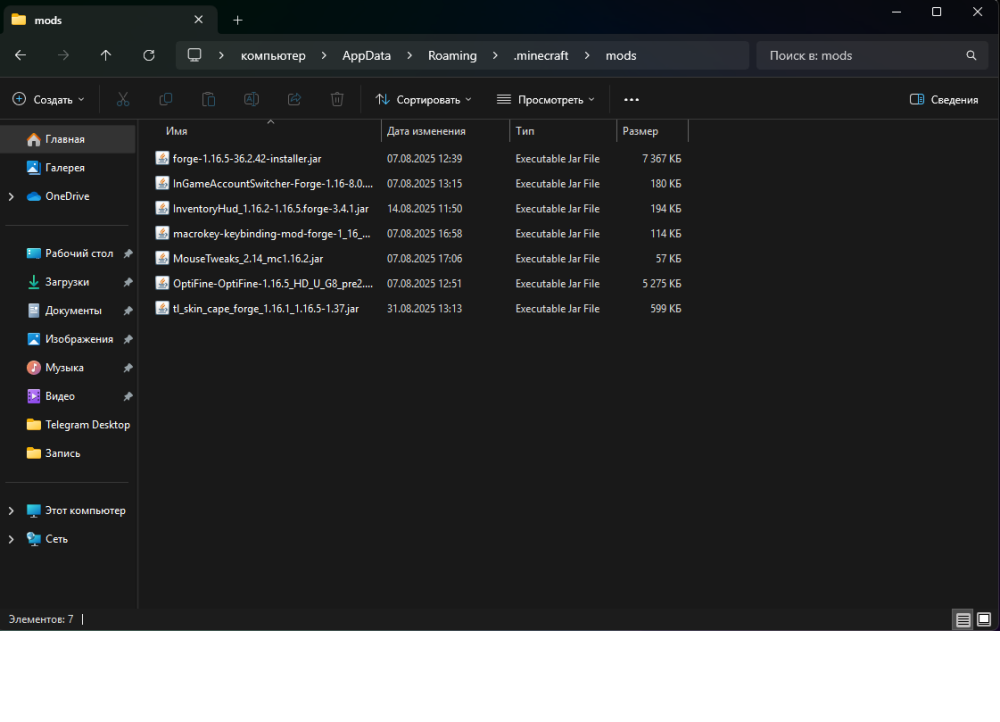The image size is (1000, 722).
Task: Unpin Видео using its pin icon
Action: 128,397
